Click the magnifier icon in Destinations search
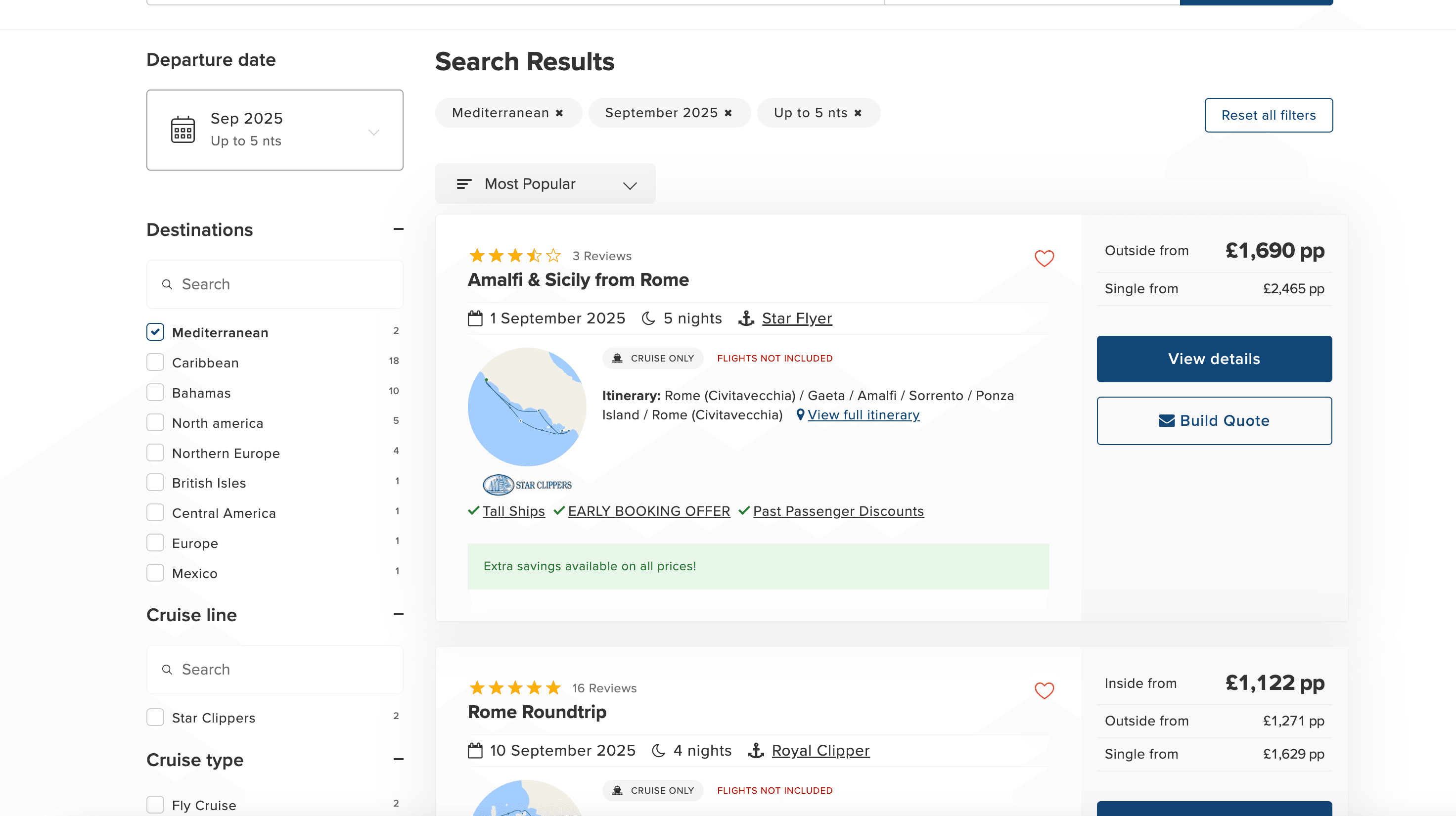Image resolution: width=1456 pixels, height=816 pixels. [x=167, y=284]
